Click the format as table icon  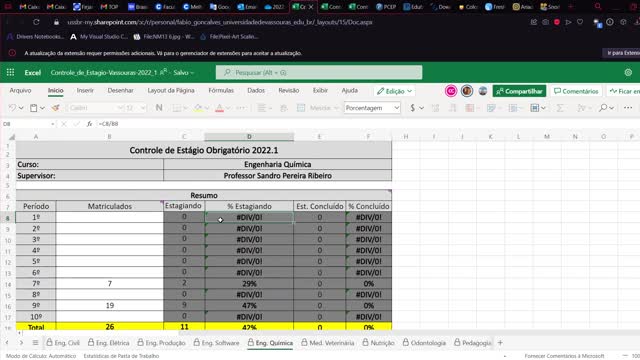(491, 108)
